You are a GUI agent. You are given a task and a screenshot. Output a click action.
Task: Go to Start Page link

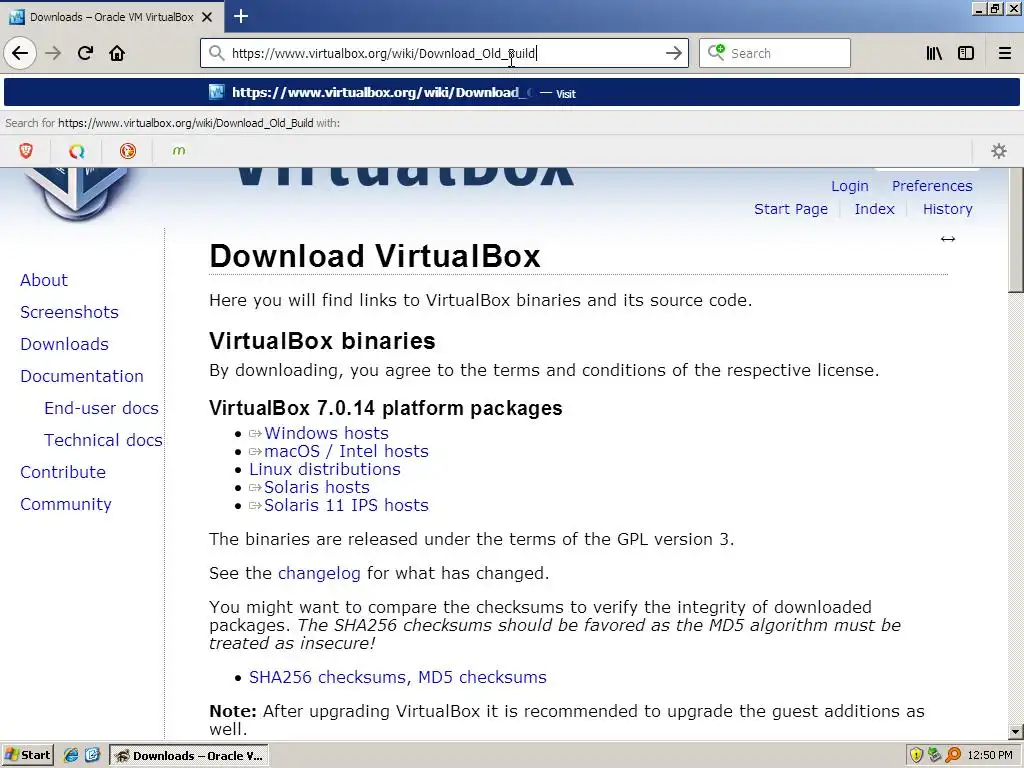(791, 209)
